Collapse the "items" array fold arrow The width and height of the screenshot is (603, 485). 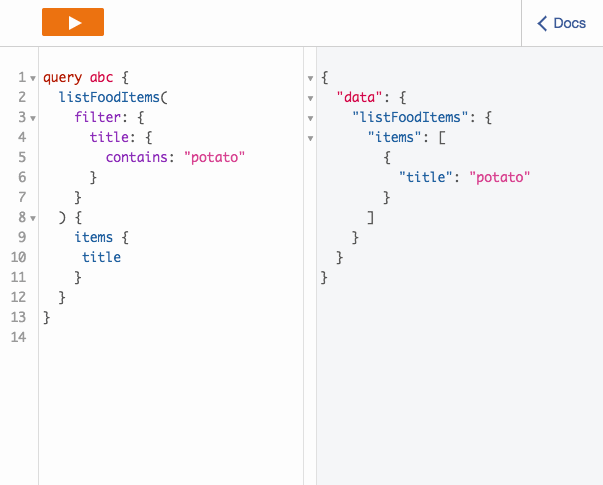(310, 138)
